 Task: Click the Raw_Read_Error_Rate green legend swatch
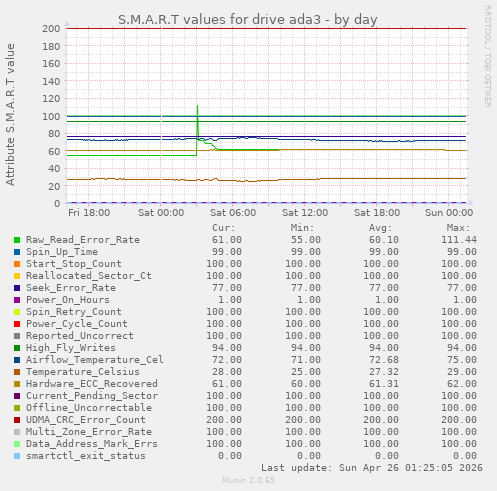point(17,240)
